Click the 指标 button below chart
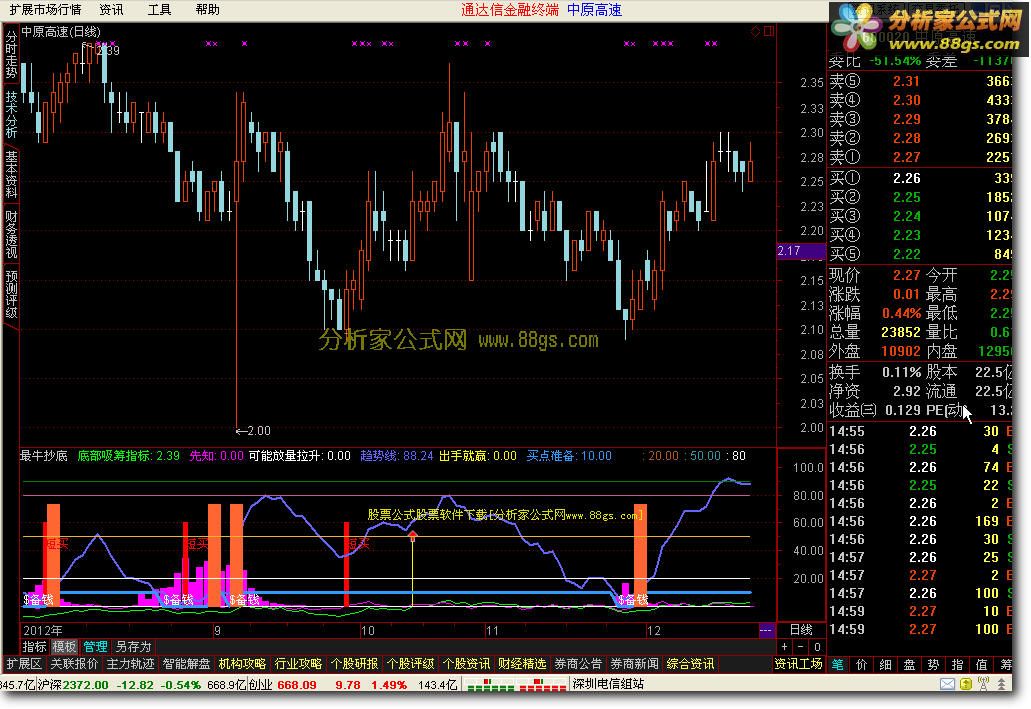This screenshot has width=1031, height=709. 34,647
